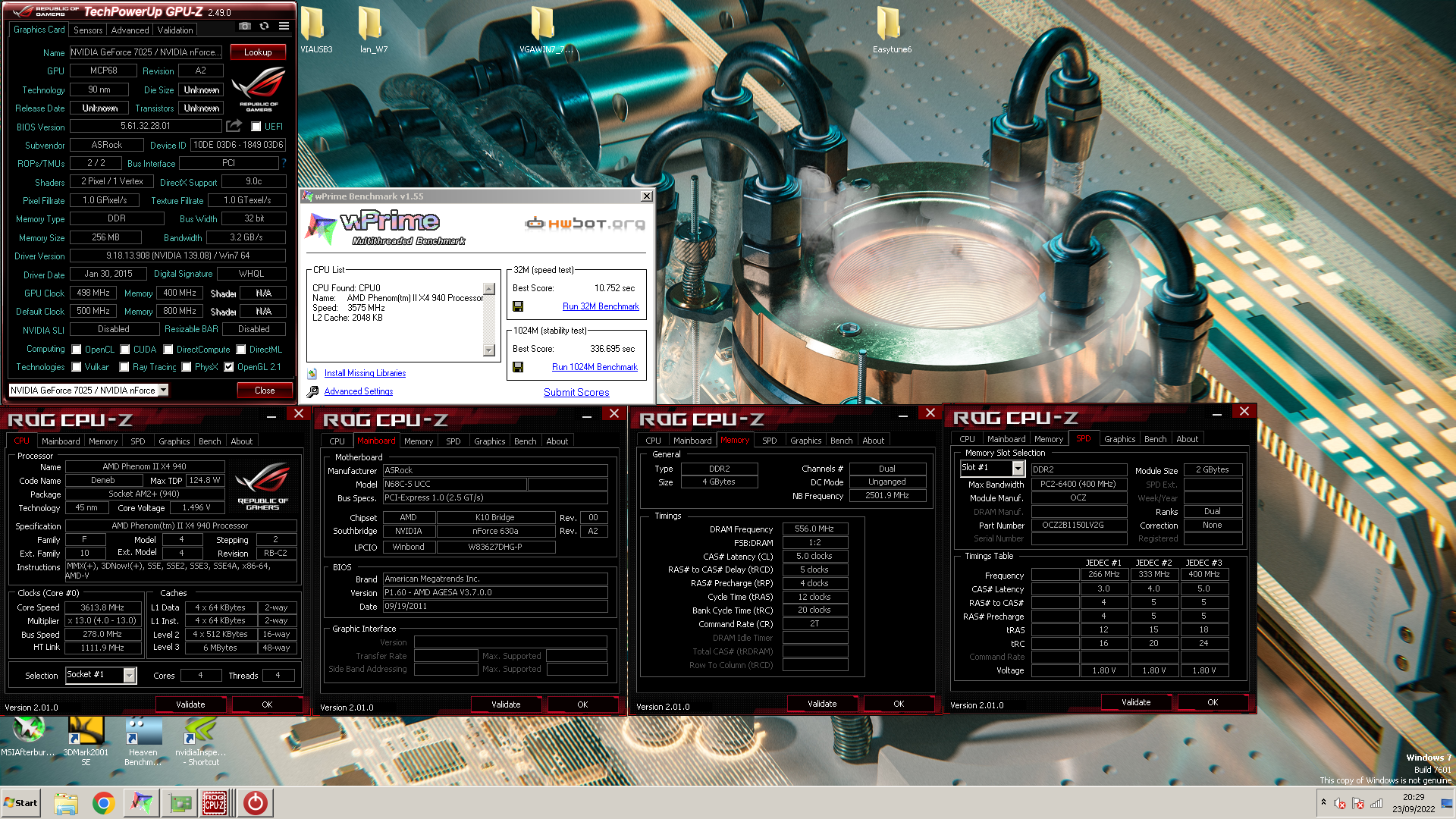This screenshot has width=1456, height=819.
Task: Click save icon beside 1024M best score
Action: coord(518,367)
